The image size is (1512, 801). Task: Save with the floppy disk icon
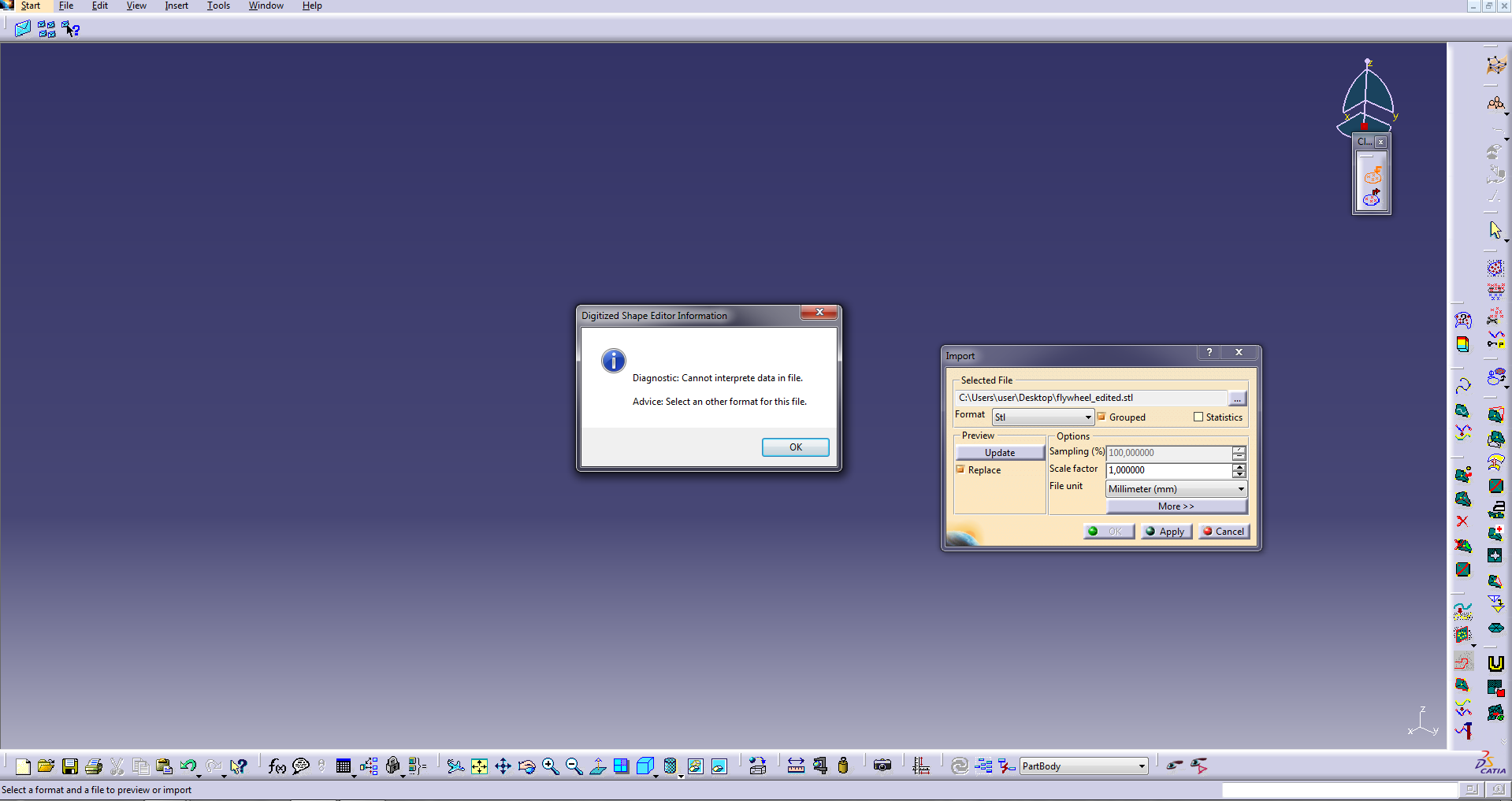(x=70, y=766)
